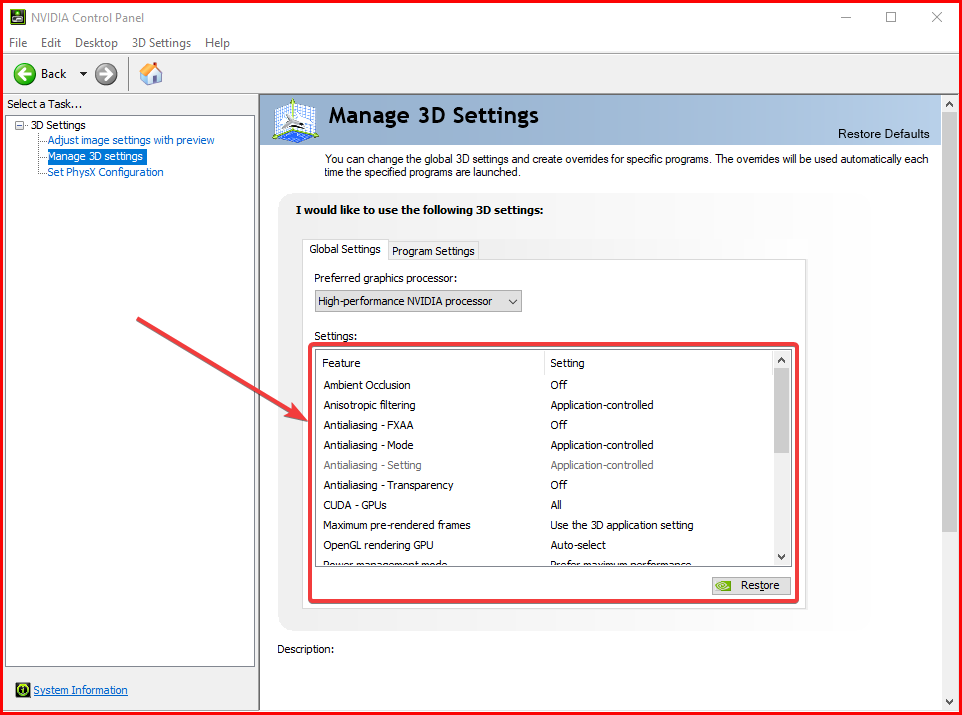Click Anisotropic filtering's Application-controlled value
962x715 pixels.
coord(602,405)
